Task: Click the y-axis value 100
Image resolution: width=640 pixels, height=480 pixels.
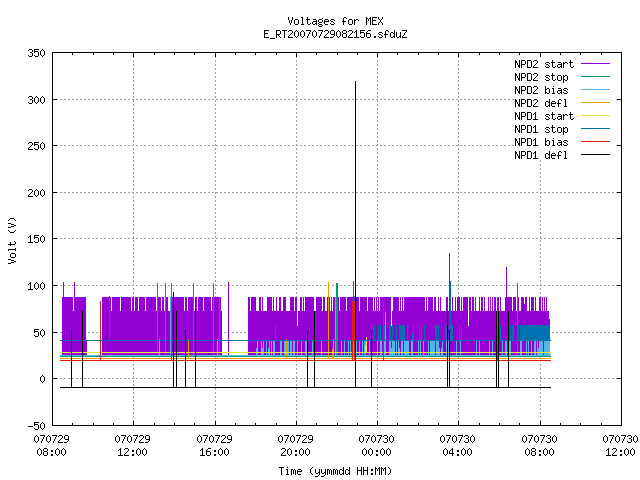Action: pyautogui.click(x=36, y=286)
